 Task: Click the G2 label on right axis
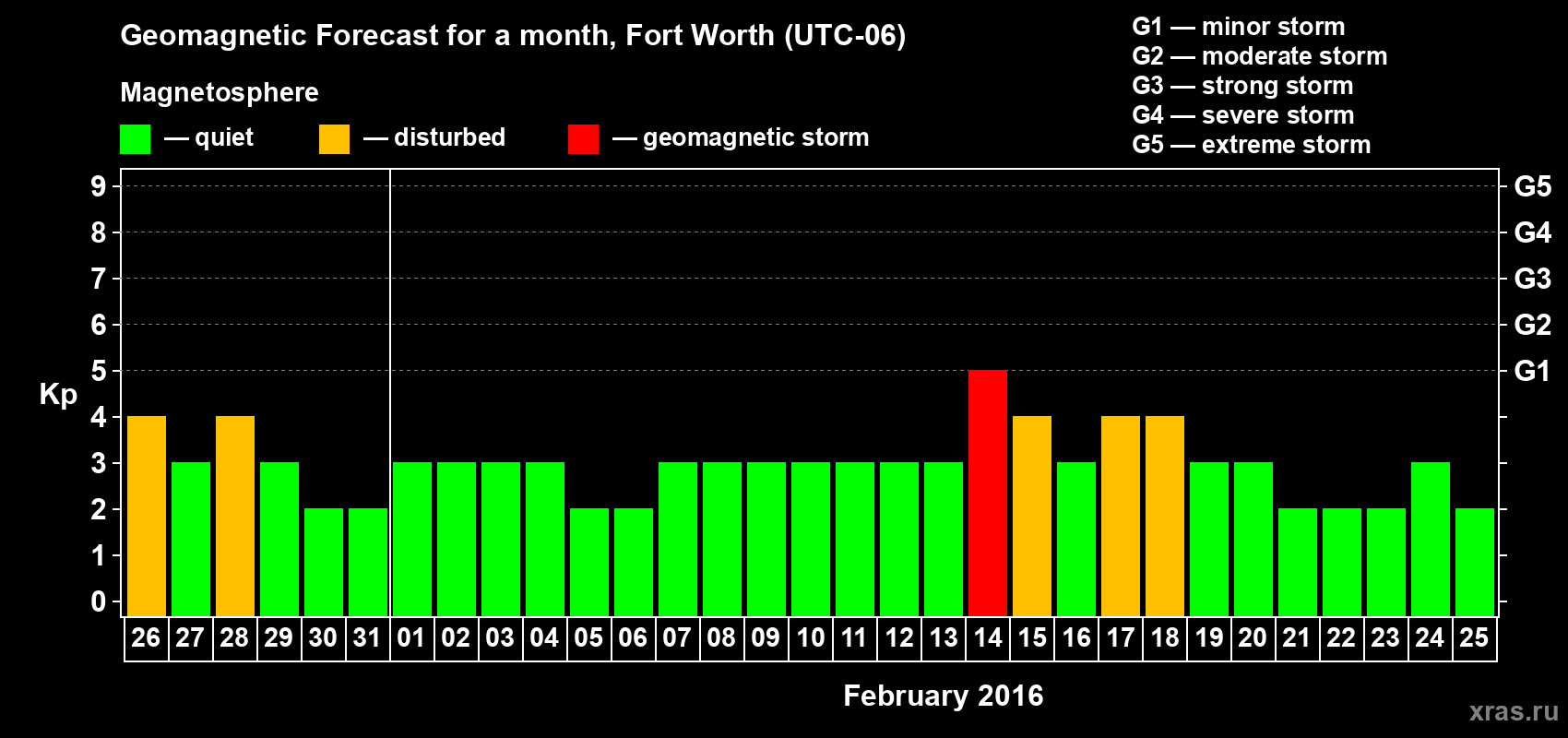click(1532, 325)
